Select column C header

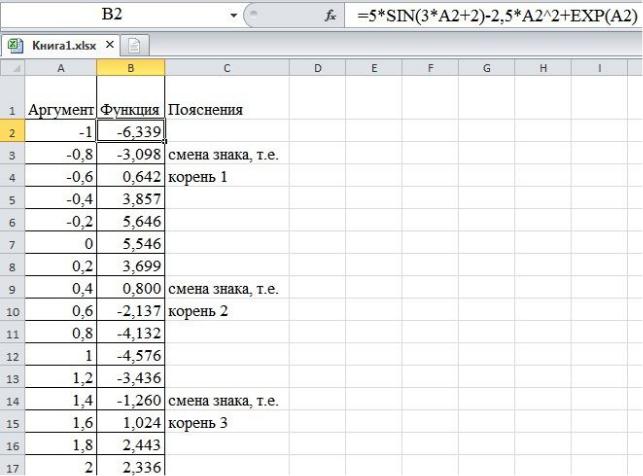click(227, 68)
